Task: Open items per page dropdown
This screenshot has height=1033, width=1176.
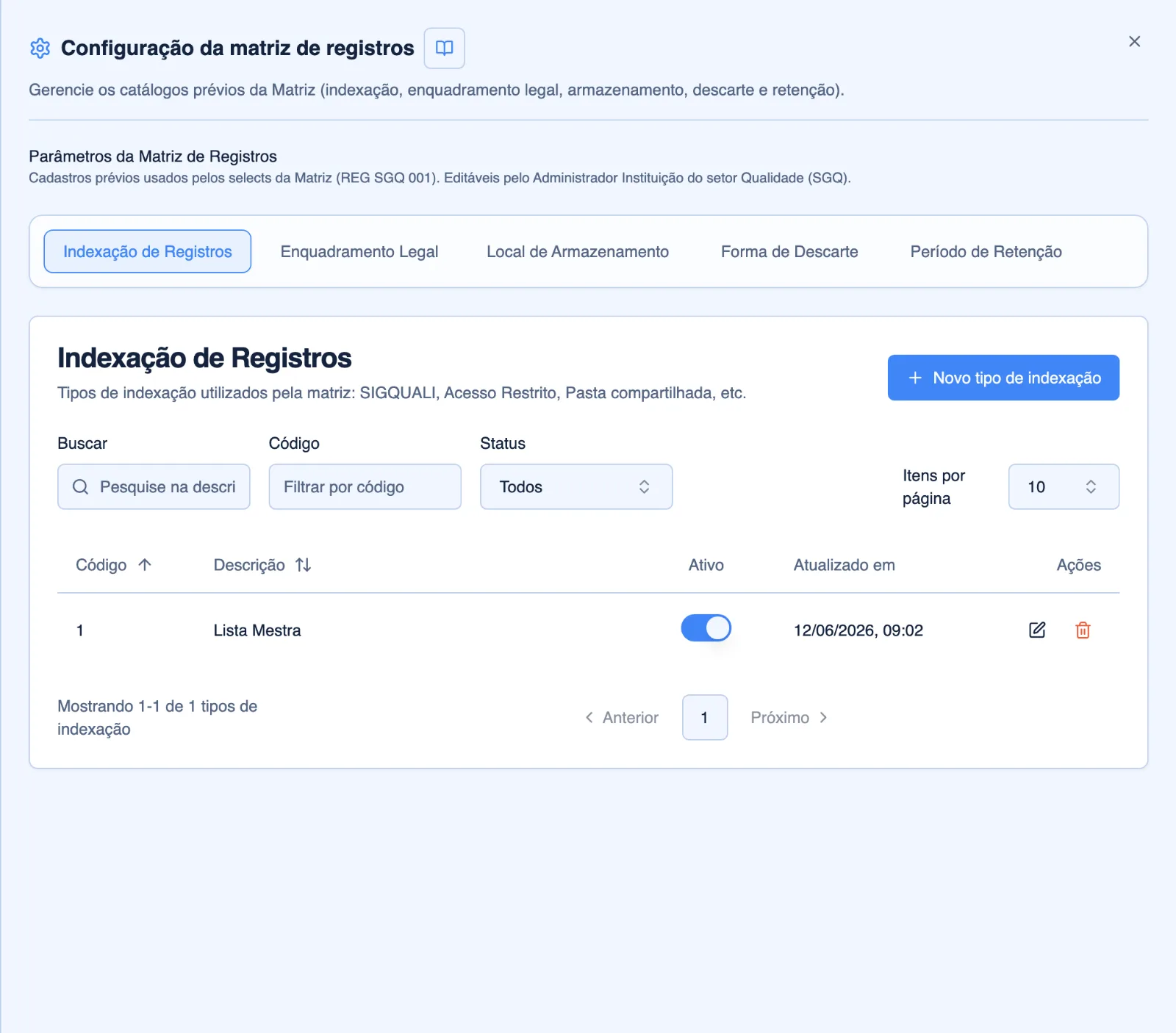Action: pos(1064,486)
